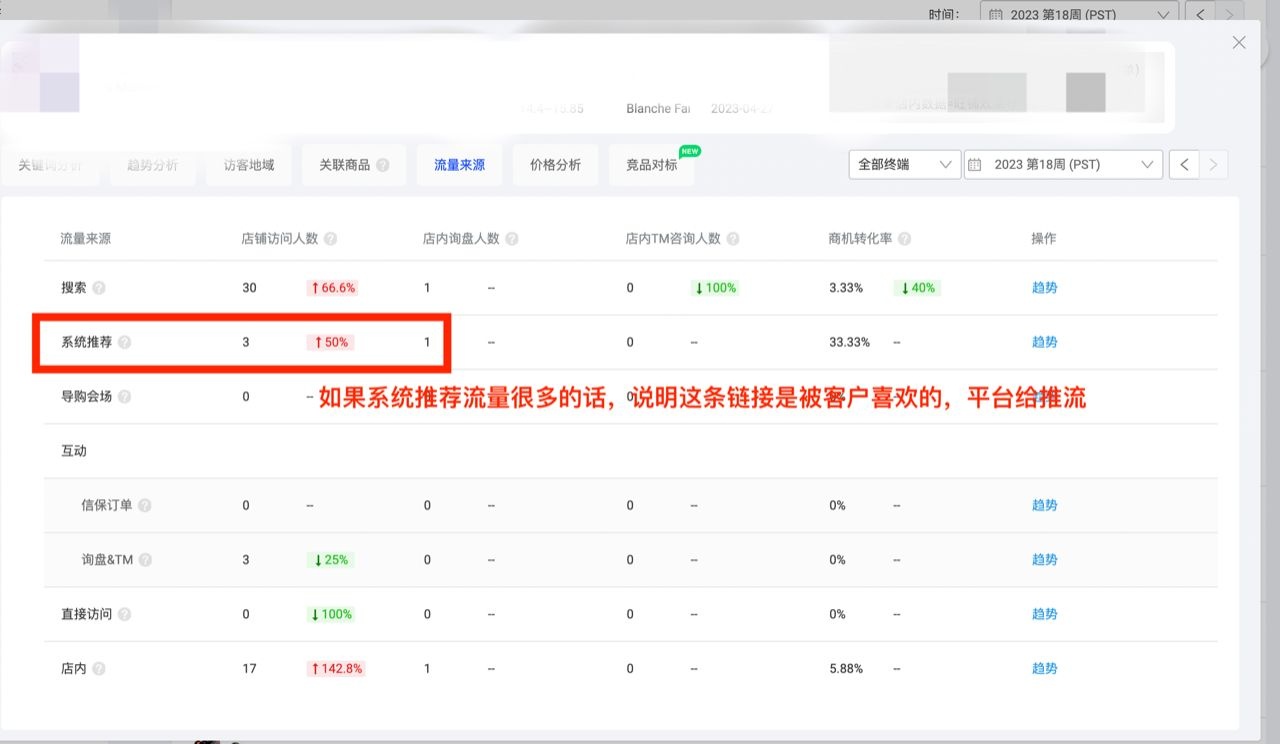Open 趋势 link for 信保订单 row
The width and height of the screenshot is (1280, 744).
[1045, 506]
